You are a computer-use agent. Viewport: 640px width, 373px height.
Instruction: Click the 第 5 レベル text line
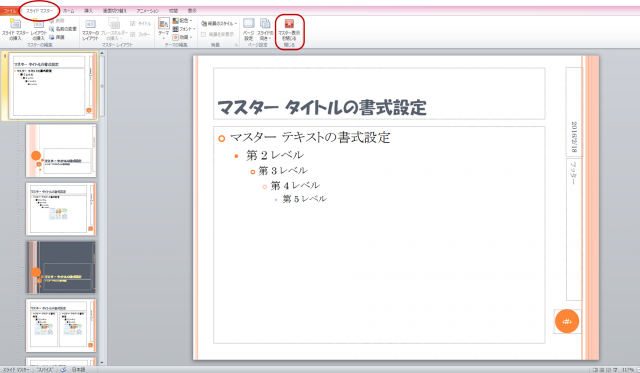coord(304,199)
